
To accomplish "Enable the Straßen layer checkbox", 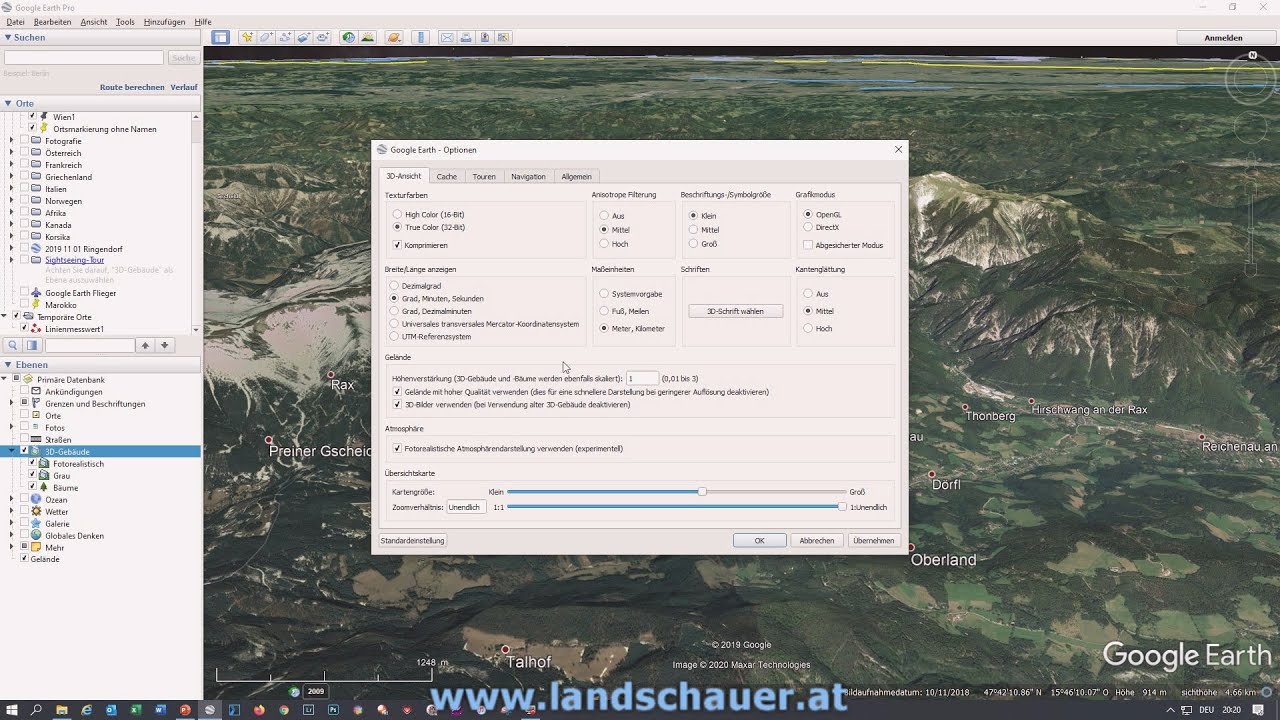I will [24, 440].
